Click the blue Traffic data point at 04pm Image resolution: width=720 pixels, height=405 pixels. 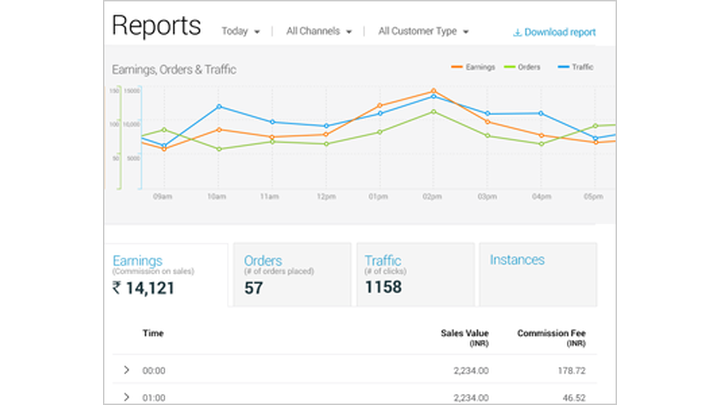click(541, 113)
